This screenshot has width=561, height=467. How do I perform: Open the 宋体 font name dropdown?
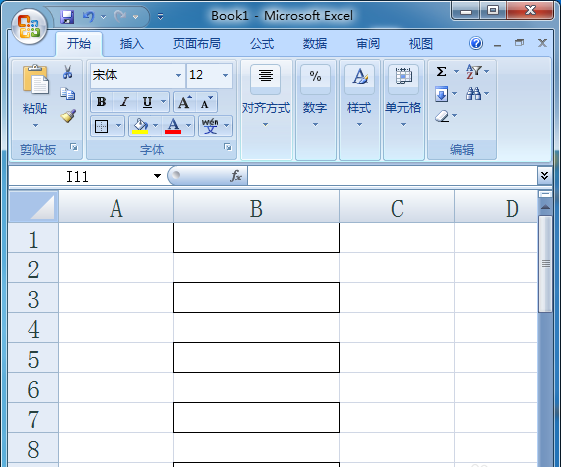coord(178,76)
